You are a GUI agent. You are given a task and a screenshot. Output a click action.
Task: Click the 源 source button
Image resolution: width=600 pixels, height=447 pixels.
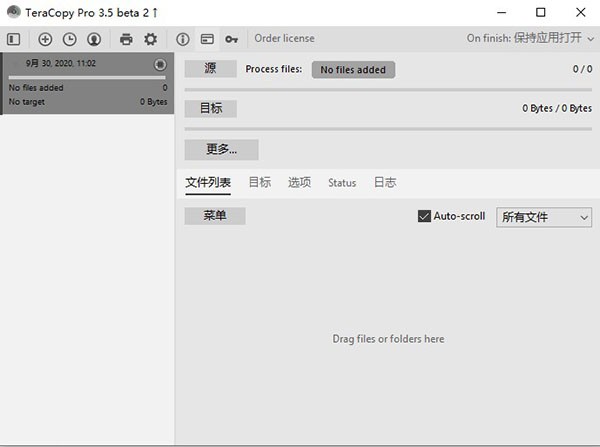[210, 69]
